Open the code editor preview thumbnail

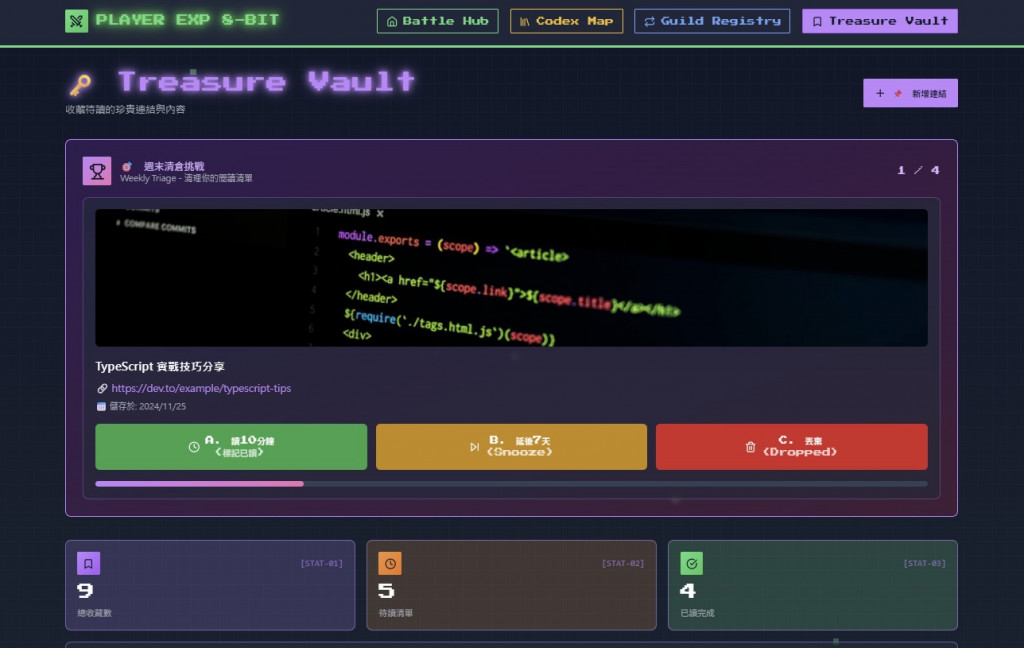(511, 278)
